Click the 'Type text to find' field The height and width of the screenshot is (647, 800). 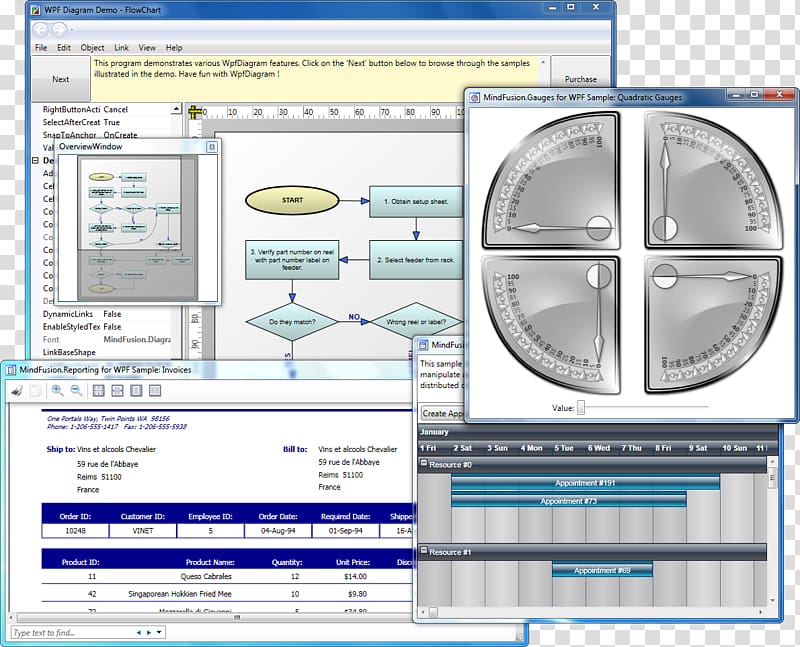71,633
